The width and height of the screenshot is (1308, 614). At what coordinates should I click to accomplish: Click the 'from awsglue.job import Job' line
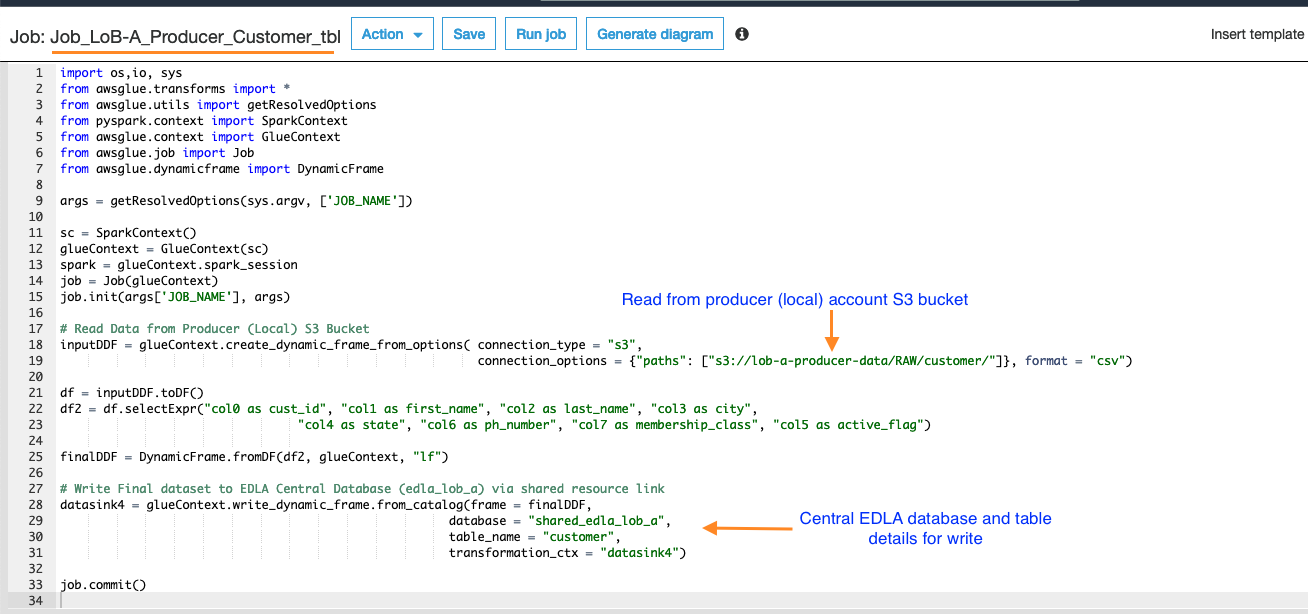157,153
